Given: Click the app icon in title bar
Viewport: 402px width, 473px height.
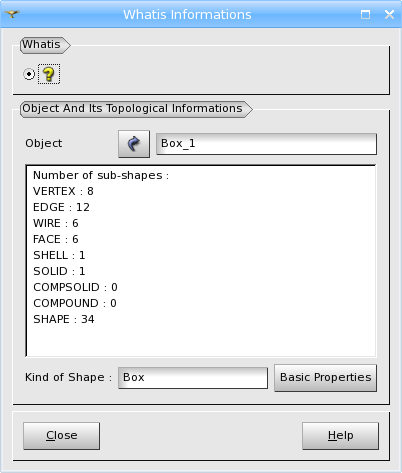Looking at the screenshot, I should [12, 14].
